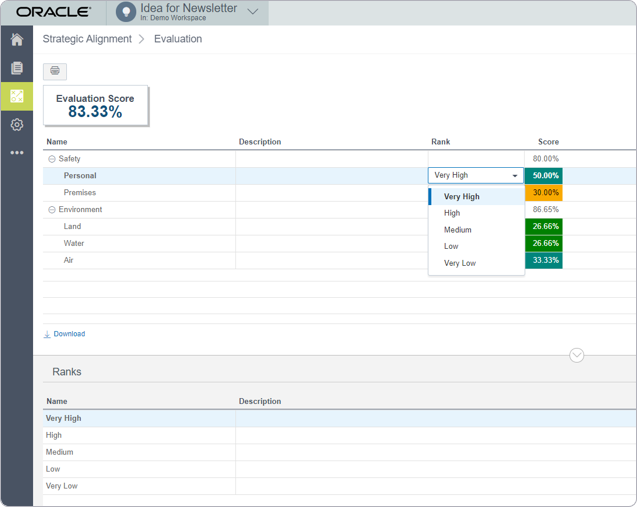The height and width of the screenshot is (507, 637).
Task: Open the settings gear in sidebar
Action: (x=17, y=124)
